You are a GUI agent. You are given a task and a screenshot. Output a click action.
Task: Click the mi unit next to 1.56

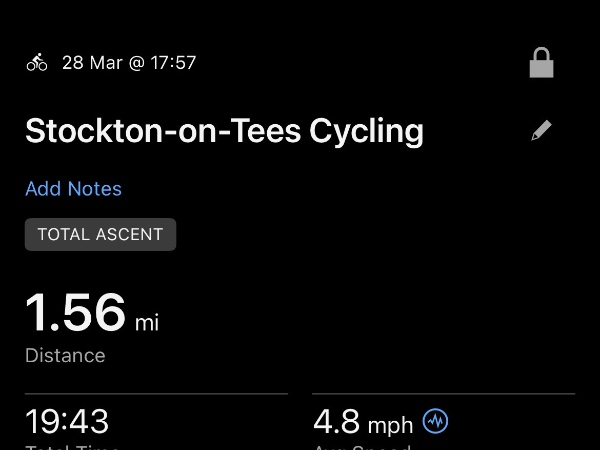coord(147,322)
